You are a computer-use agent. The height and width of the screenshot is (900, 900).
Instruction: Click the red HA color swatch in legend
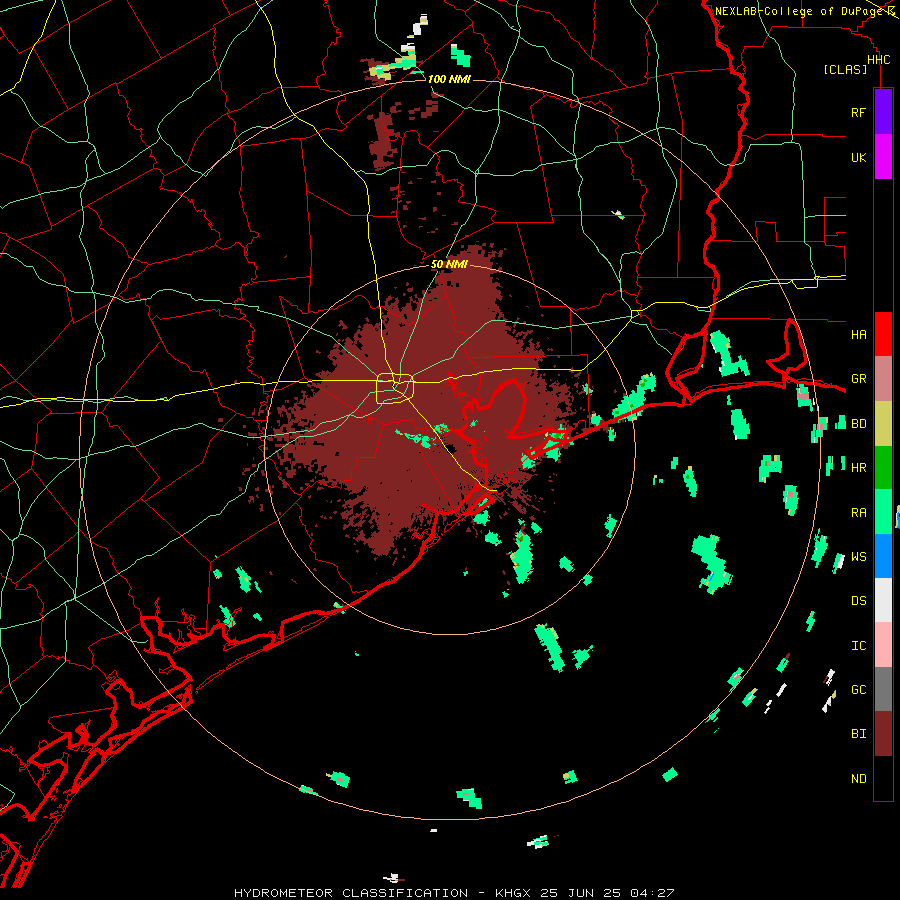pyautogui.click(x=883, y=334)
